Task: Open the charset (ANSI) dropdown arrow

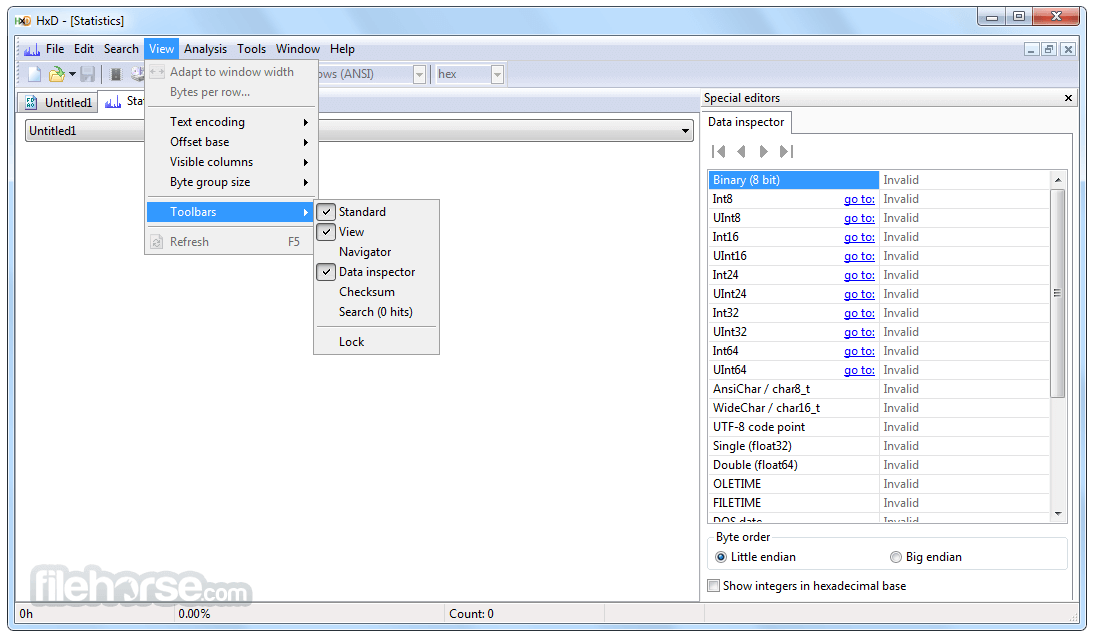Action: pyautogui.click(x=419, y=74)
